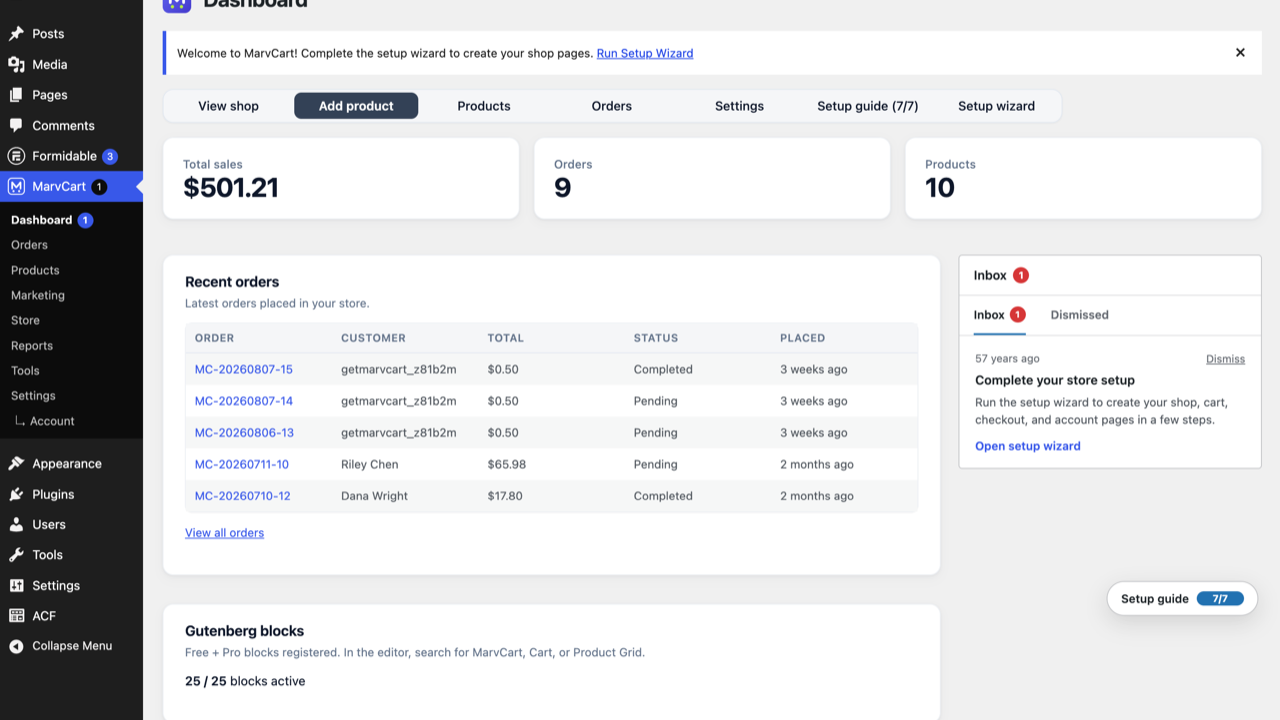The height and width of the screenshot is (720, 1280).
Task: Click the Products count summary card
Action: (1083, 178)
